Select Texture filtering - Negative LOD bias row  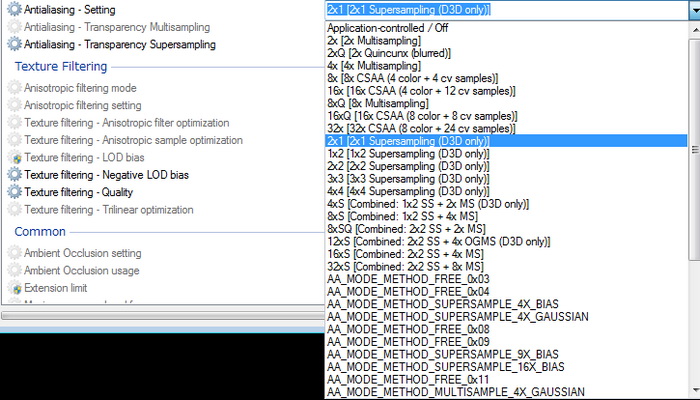[162, 175]
